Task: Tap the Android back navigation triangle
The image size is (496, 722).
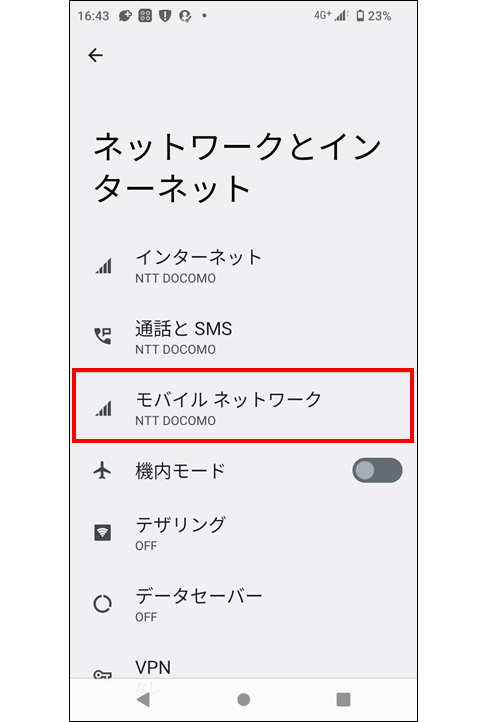Action: coord(144,699)
